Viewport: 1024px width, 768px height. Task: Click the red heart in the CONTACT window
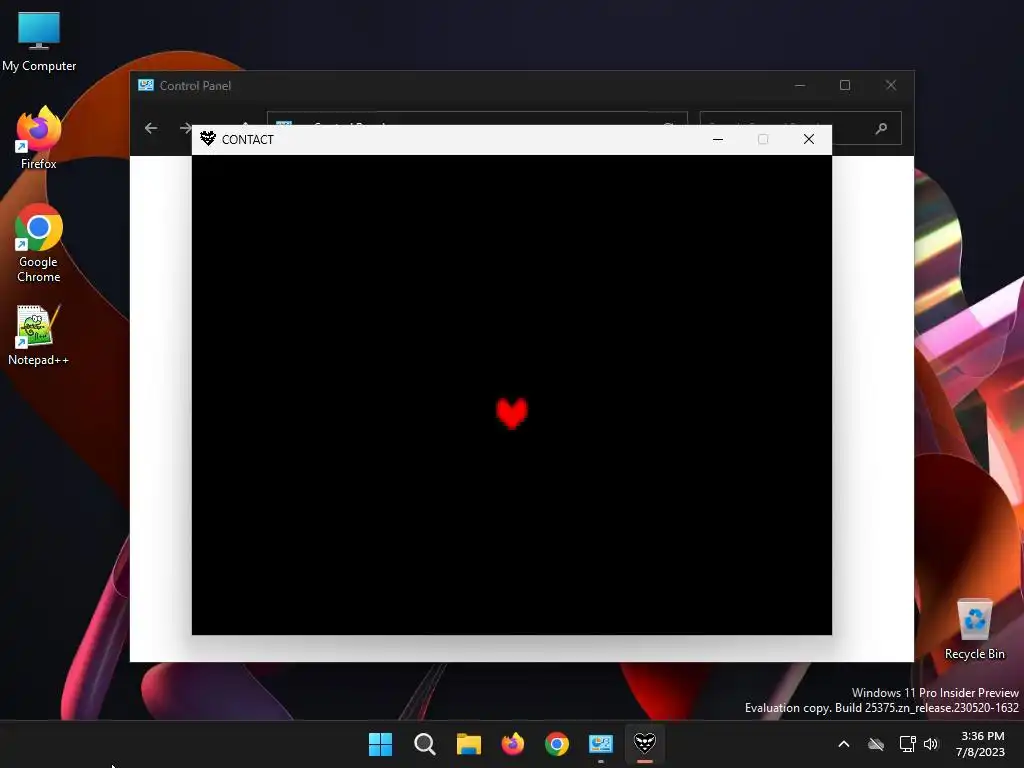point(511,413)
